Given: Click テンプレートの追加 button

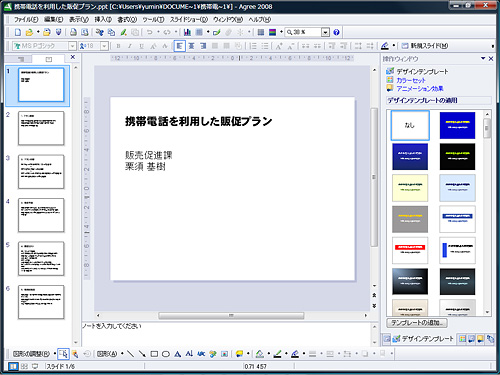Looking at the screenshot, I should pyautogui.click(x=417, y=323).
